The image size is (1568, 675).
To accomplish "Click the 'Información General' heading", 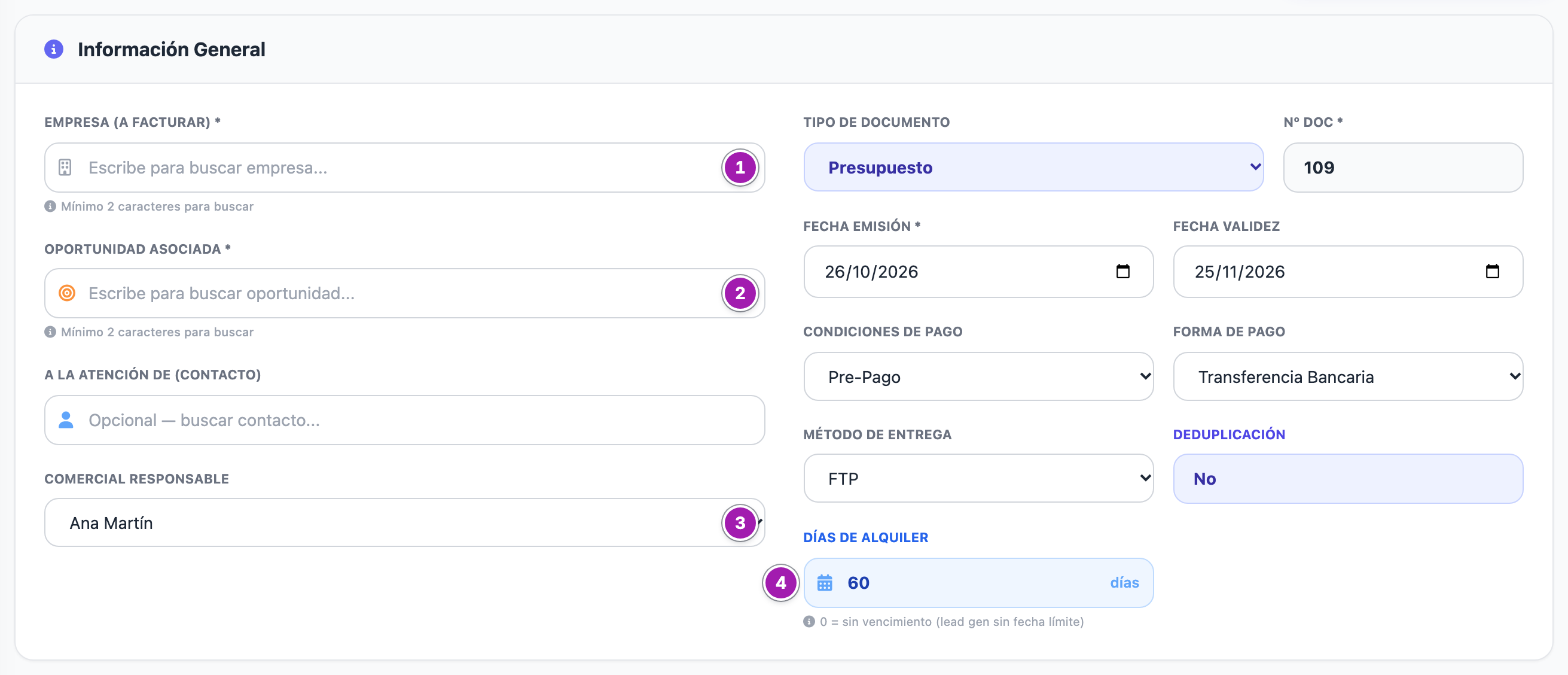I will (172, 49).
